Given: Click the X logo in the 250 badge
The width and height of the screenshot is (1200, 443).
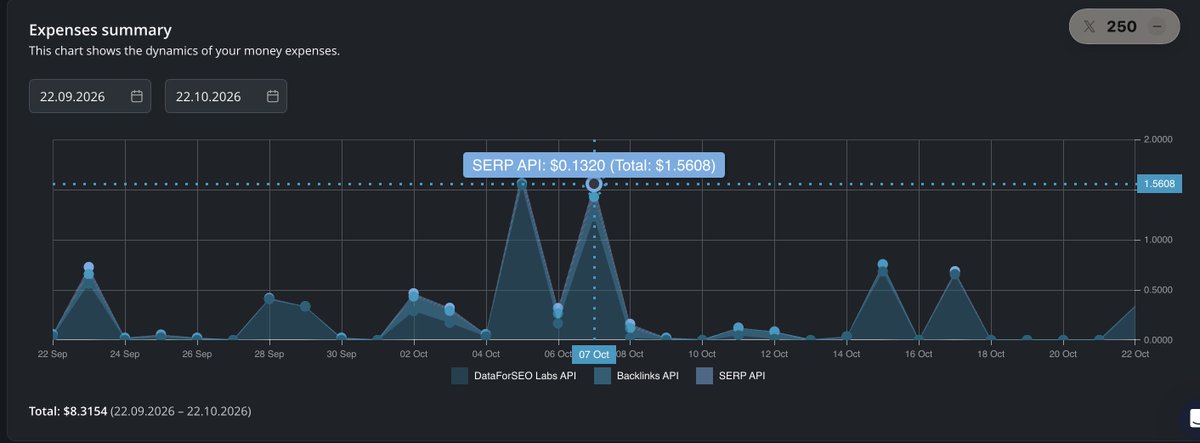Looking at the screenshot, I should [x=1090, y=27].
